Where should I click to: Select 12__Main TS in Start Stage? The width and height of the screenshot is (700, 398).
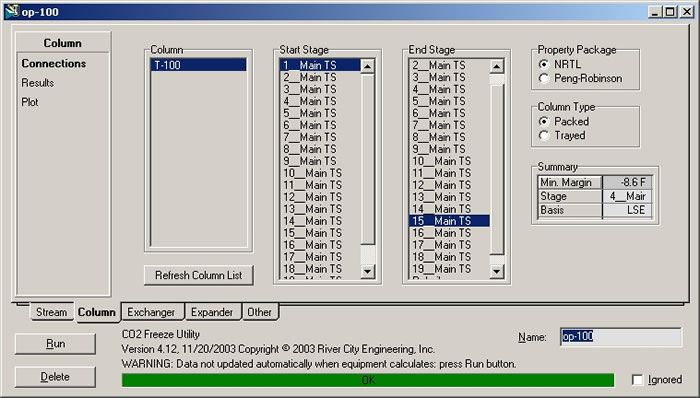(x=320, y=197)
